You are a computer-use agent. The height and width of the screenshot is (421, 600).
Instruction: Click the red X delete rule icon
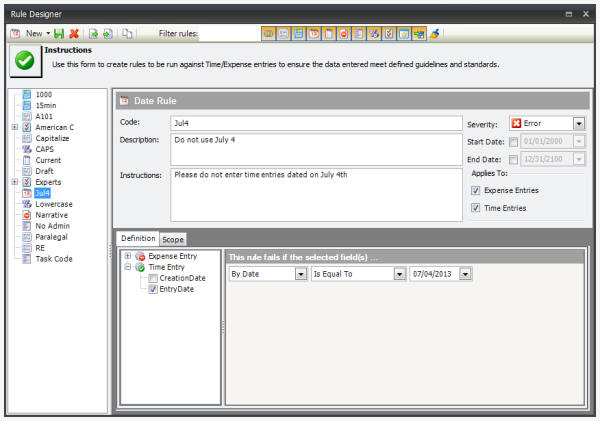point(74,34)
